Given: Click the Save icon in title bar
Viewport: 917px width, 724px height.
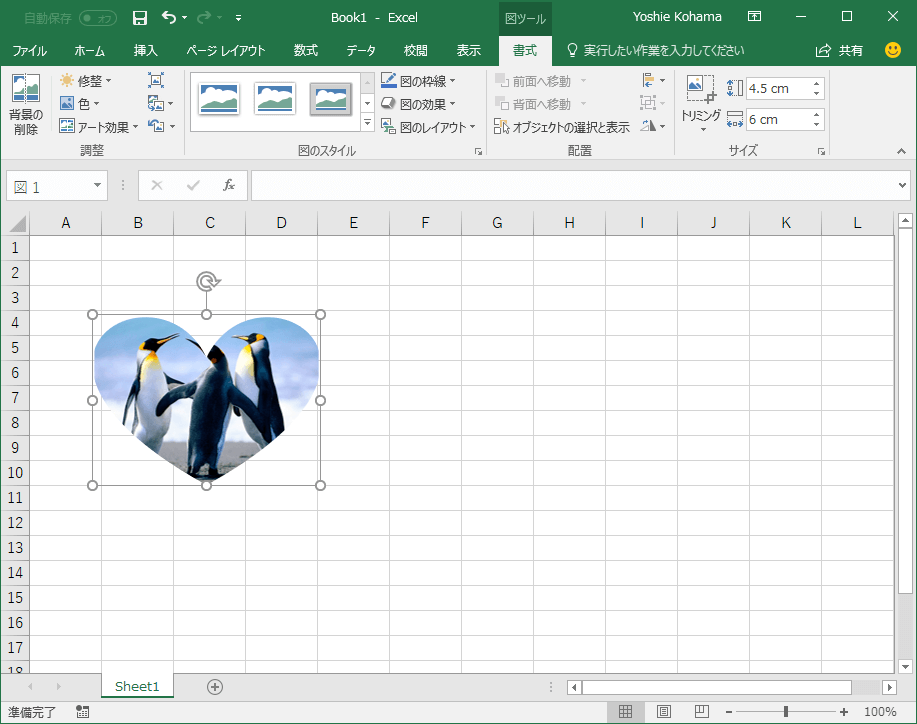Looking at the screenshot, I should [140, 18].
